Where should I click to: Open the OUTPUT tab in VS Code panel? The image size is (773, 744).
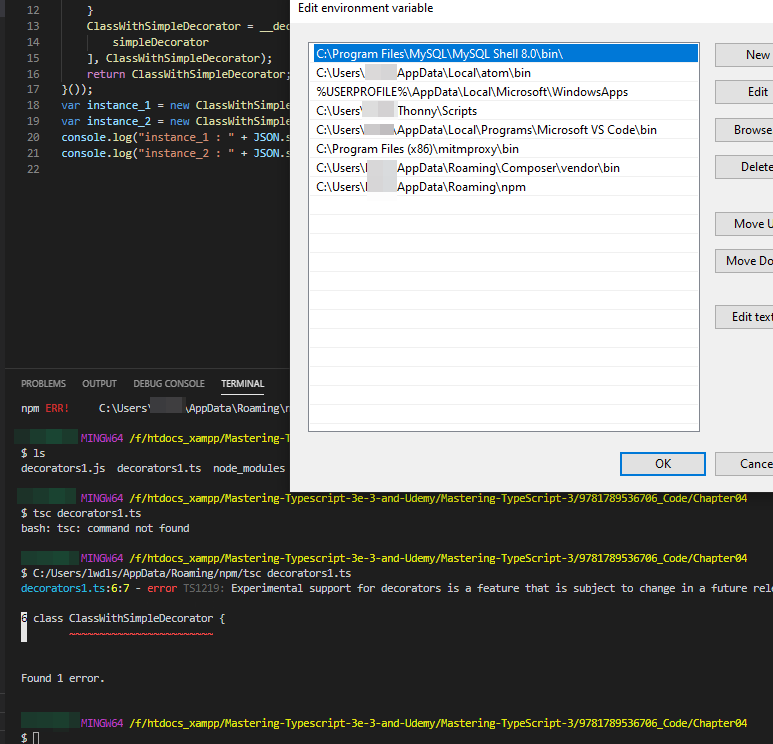point(99,384)
